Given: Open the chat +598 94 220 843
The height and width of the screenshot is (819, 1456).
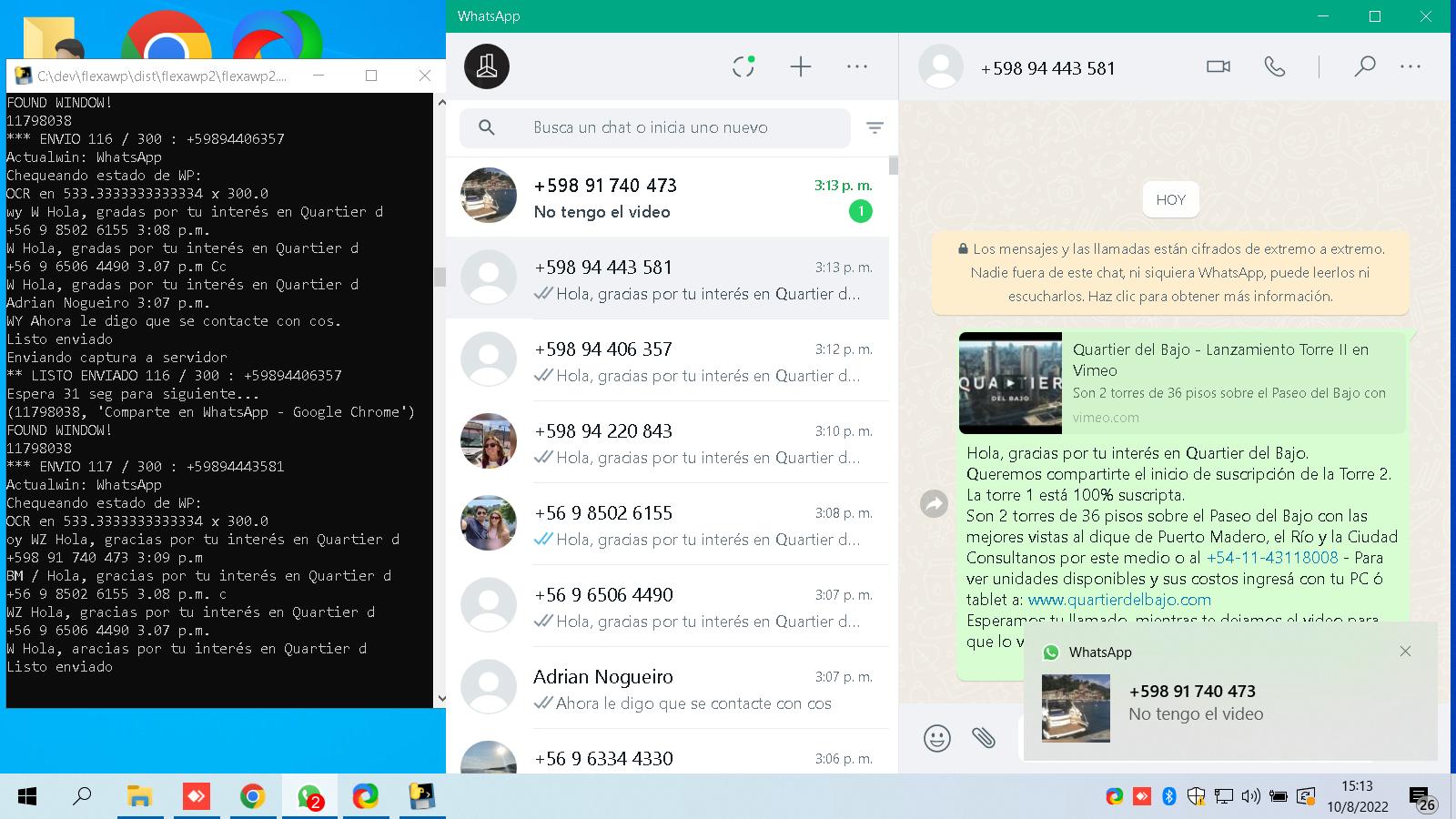Looking at the screenshot, I should 667,442.
